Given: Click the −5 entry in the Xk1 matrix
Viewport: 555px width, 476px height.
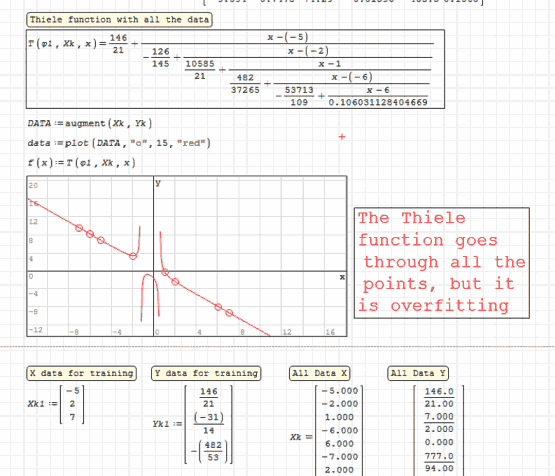Looking at the screenshot, I should 73,391.
